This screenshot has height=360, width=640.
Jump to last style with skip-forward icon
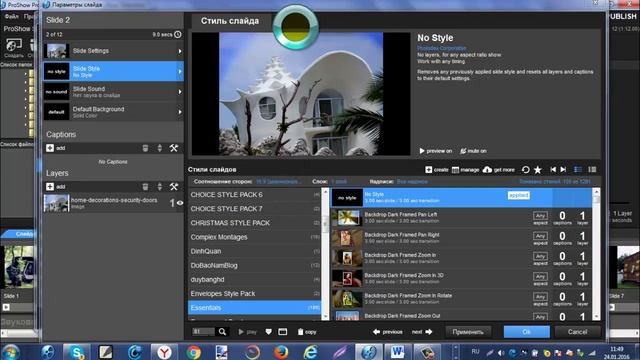pyautogui.click(x=563, y=170)
